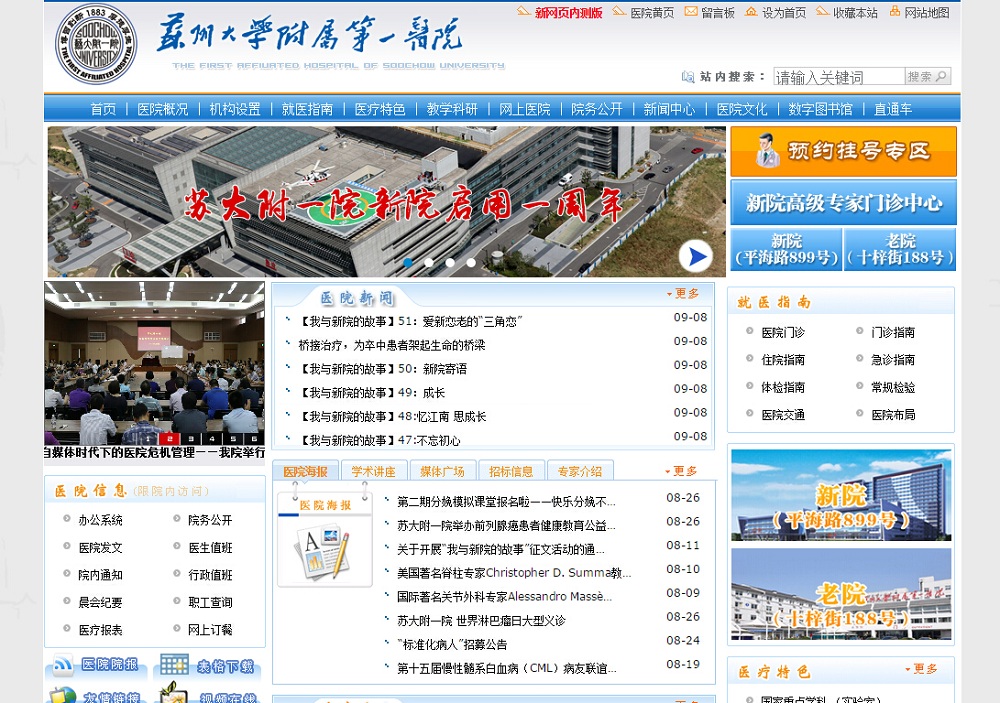Open 数字图书馆 menu item

820,109
